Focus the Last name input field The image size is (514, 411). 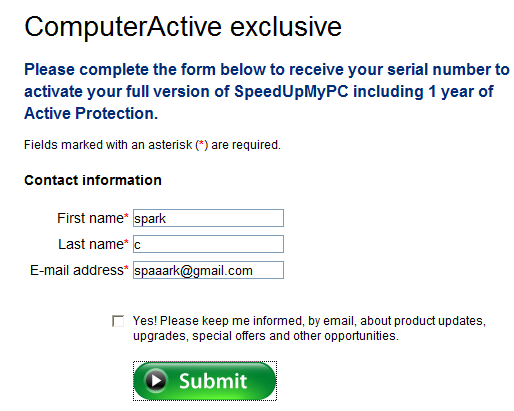[208, 244]
